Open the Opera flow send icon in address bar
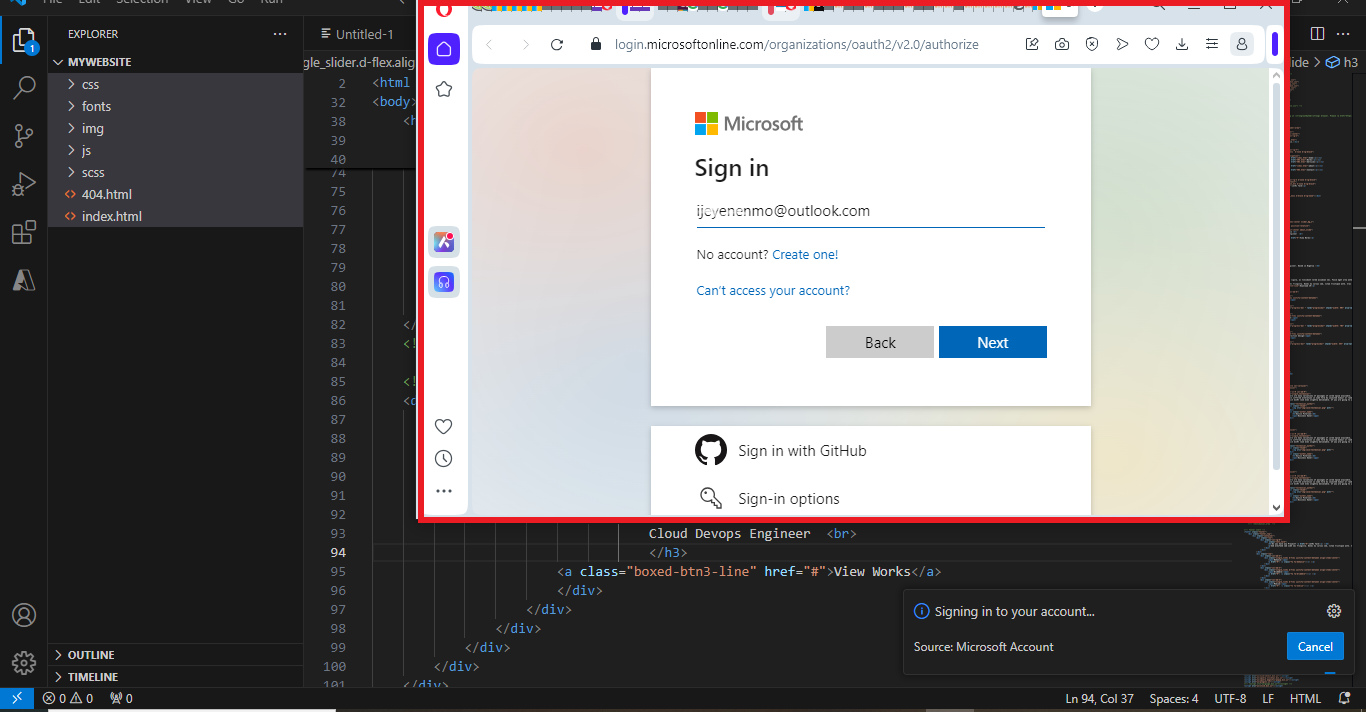1366x712 pixels. click(x=1122, y=44)
